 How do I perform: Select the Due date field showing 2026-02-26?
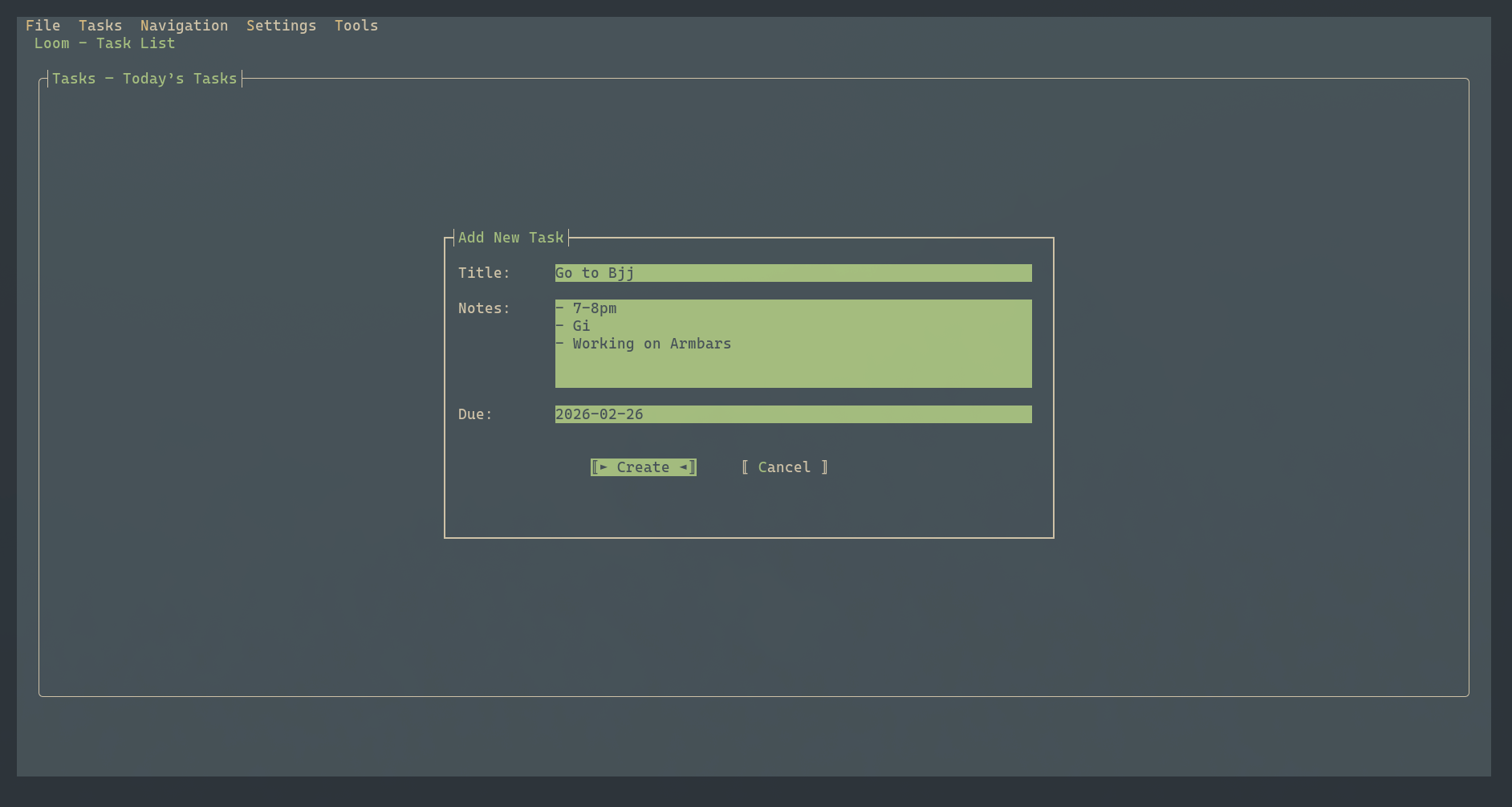pyautogui.click(x=792, y=414)
